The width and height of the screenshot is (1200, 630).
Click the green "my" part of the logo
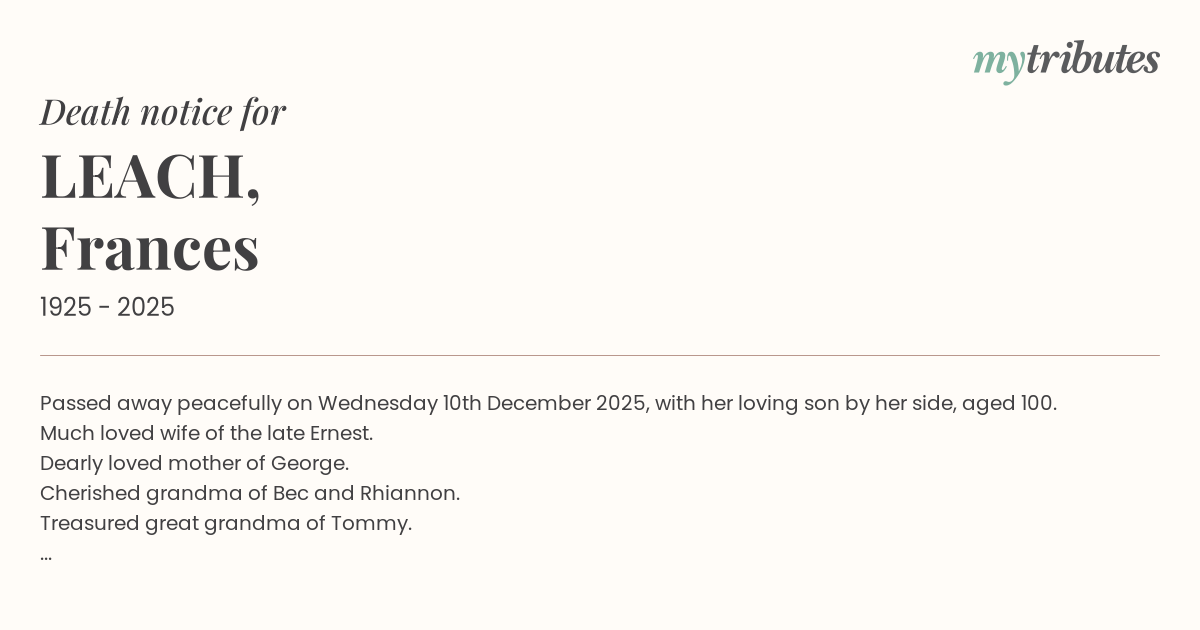click(x=998, y=62)
